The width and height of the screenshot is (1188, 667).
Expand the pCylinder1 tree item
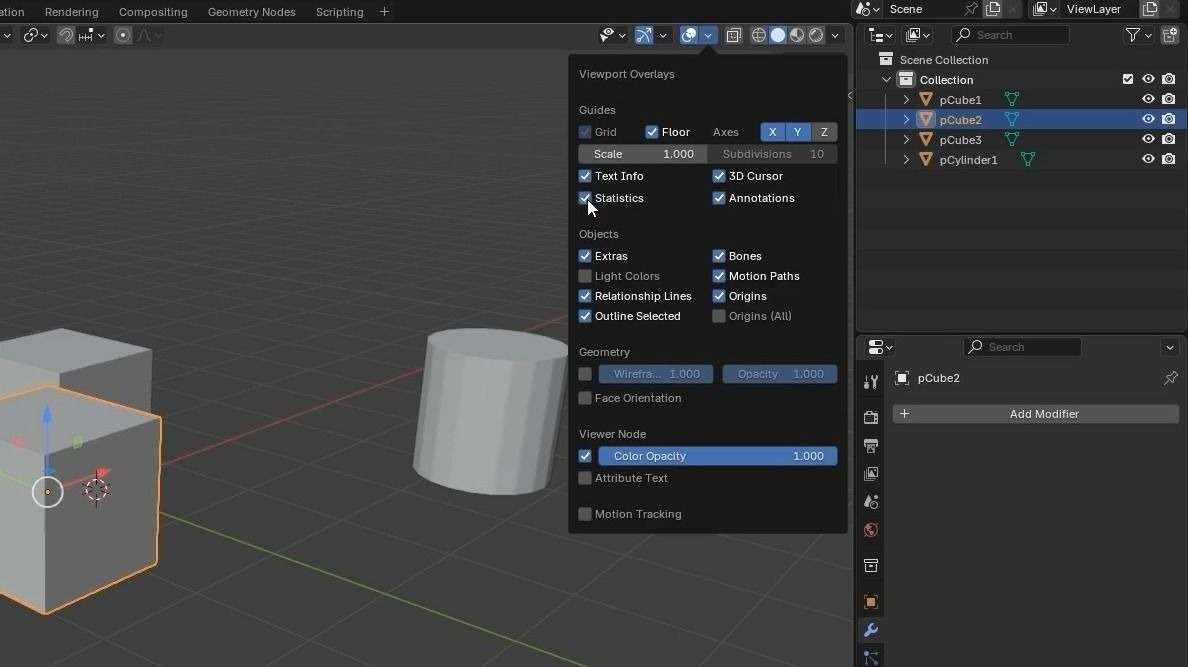pyautogui.click(x=906, y=159)
